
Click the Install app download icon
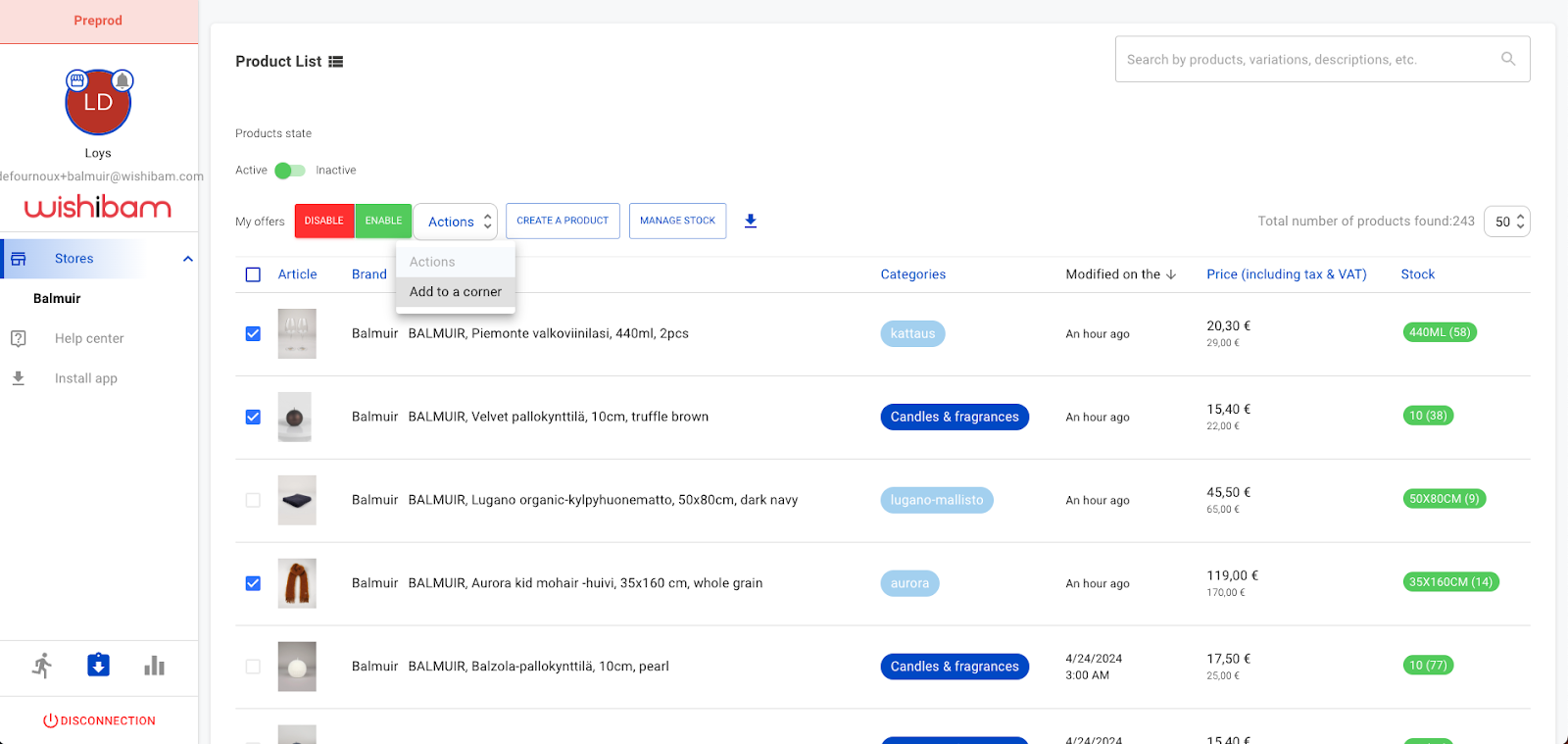coord(19,378)
